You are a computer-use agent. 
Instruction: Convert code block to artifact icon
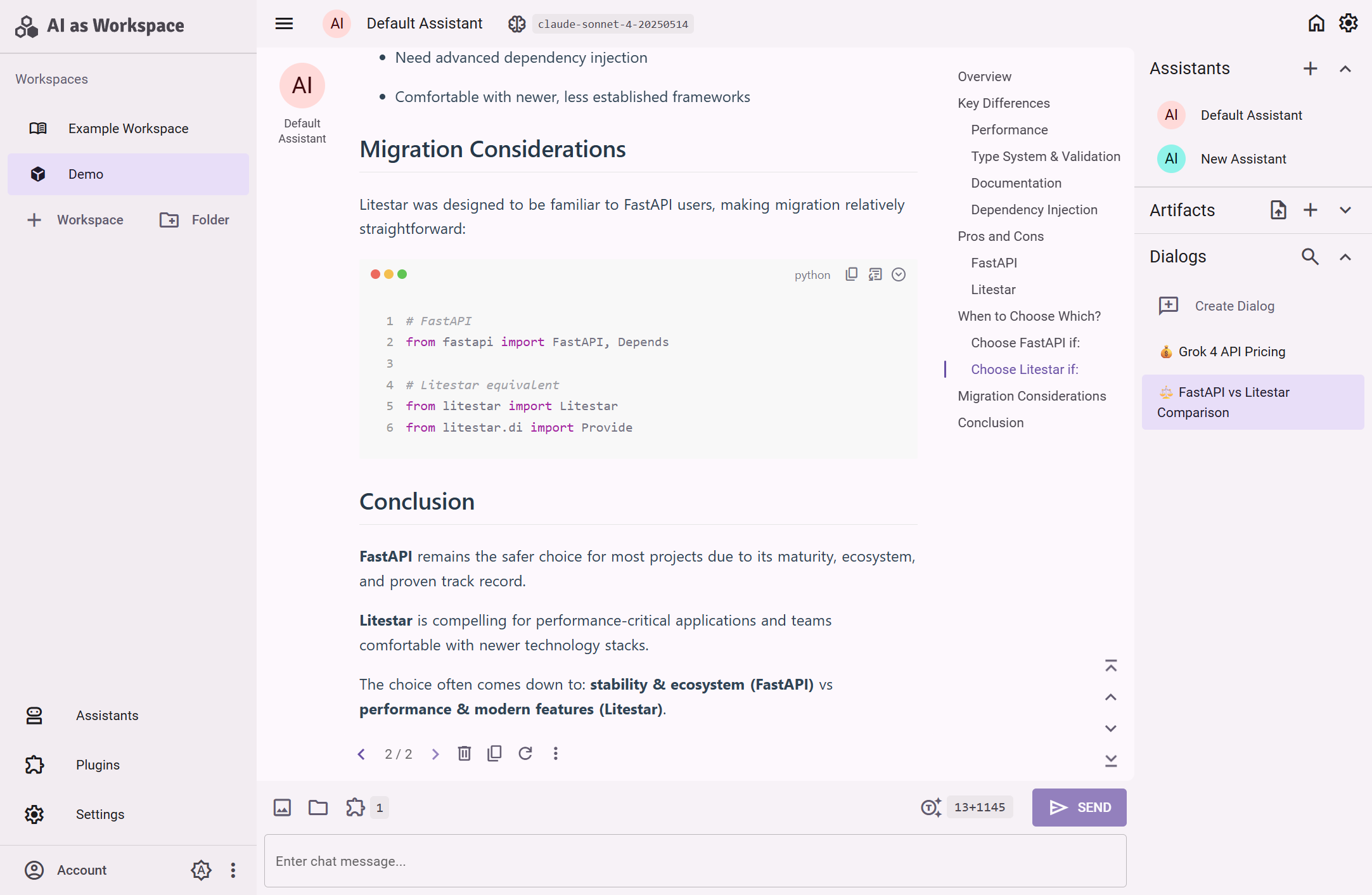[x=875, y=274]
